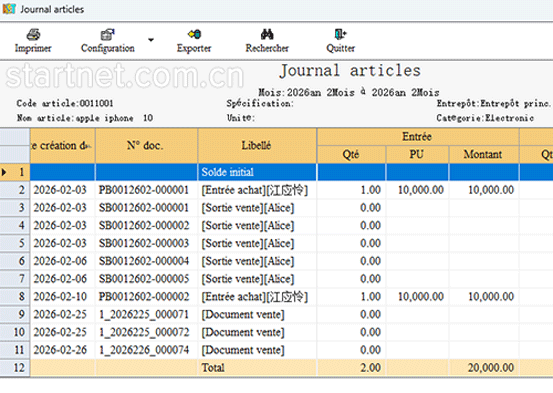The width and height of the screenshot is (553, 393).
Task: Click document SB0012602-000005 cell
Action: click(146, 279)
